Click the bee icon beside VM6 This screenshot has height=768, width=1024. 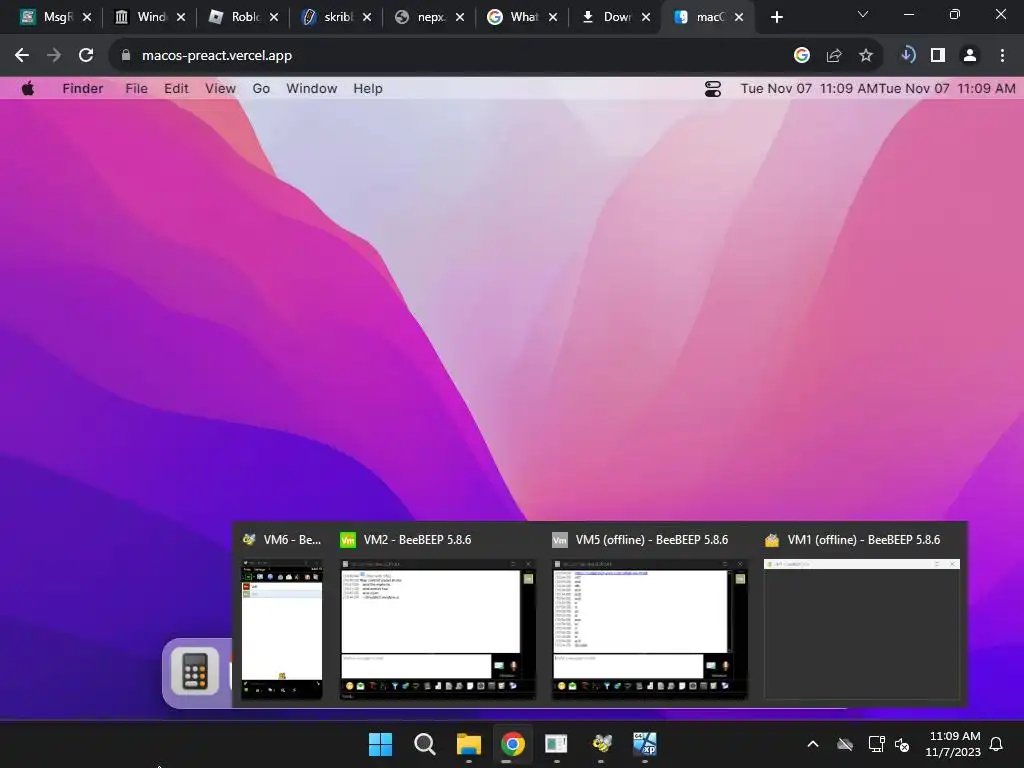point(249,540)
